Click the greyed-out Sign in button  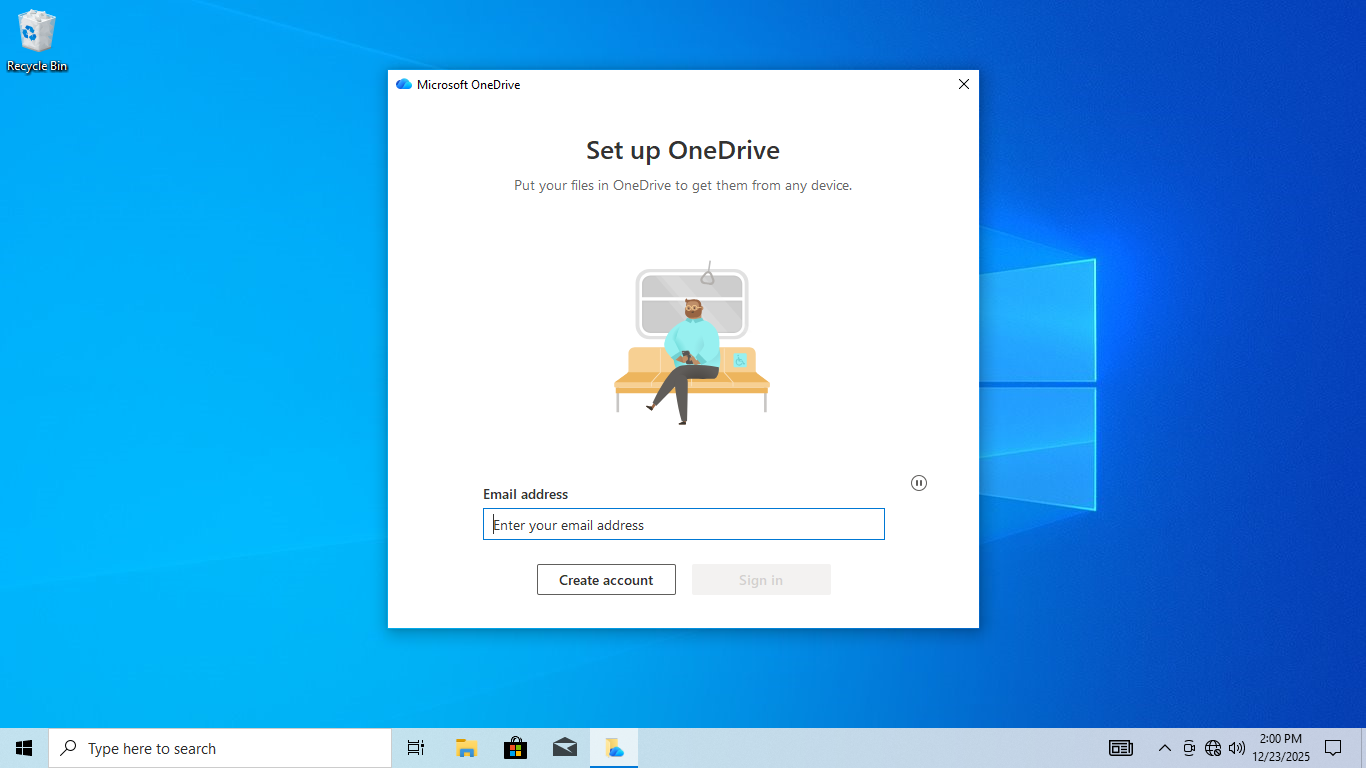[x=761, y=580]
